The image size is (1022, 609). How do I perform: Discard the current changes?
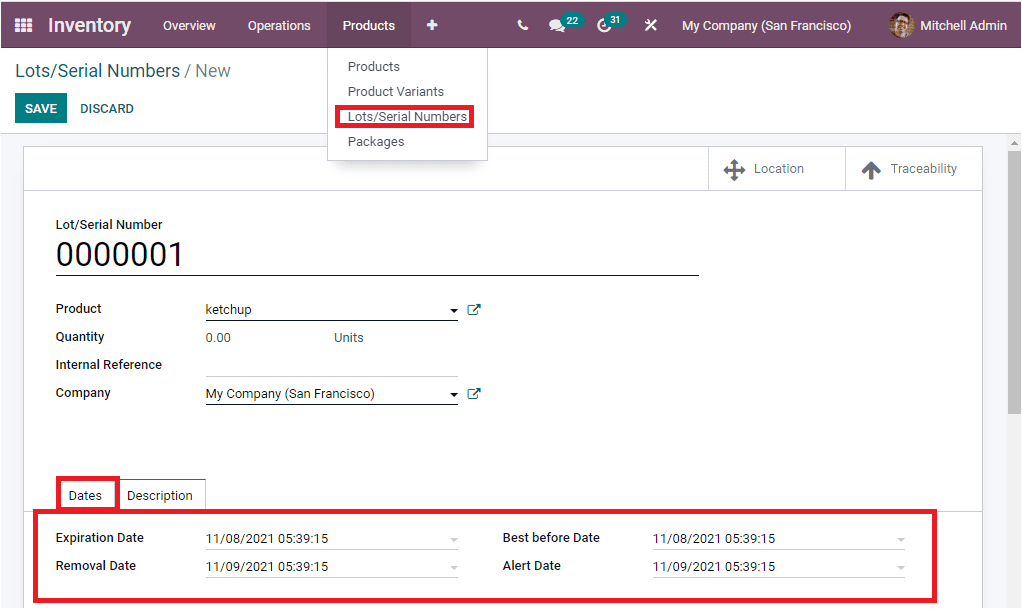[x=106, y=108]
